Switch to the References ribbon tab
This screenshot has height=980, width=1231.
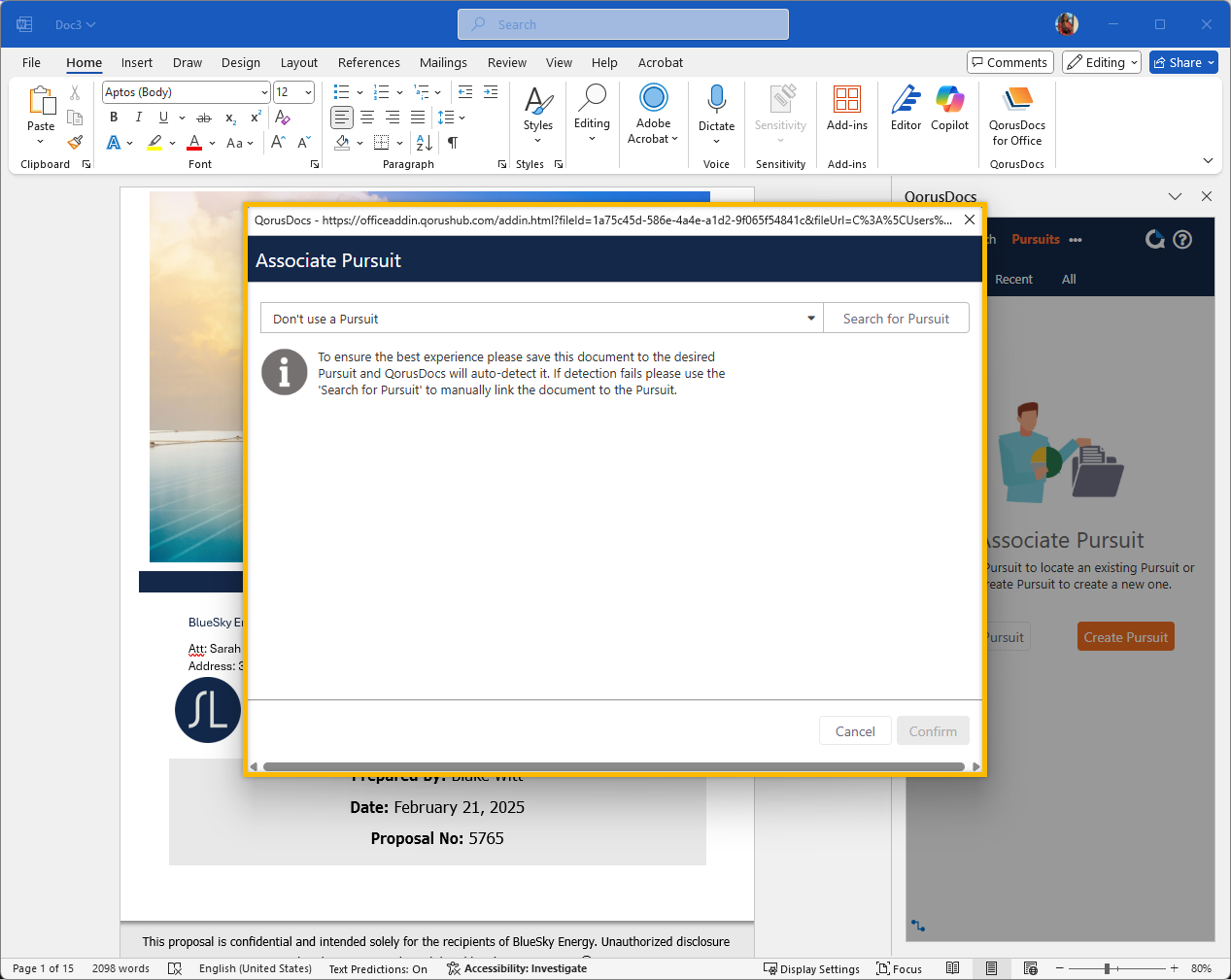tap(368, 62)
